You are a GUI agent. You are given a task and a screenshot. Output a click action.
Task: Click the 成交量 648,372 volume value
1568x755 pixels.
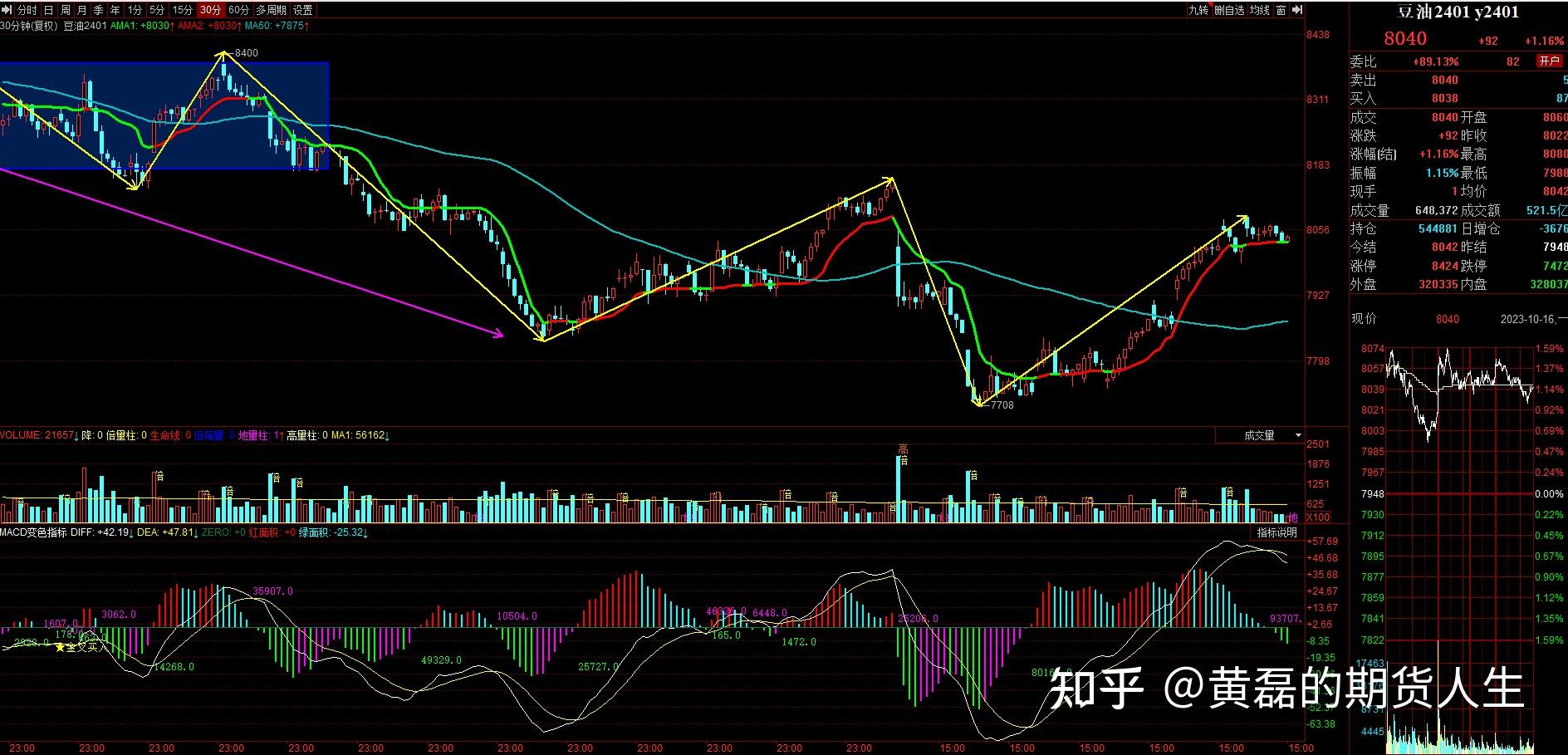pyautogui.click(x=1437, y=210)
